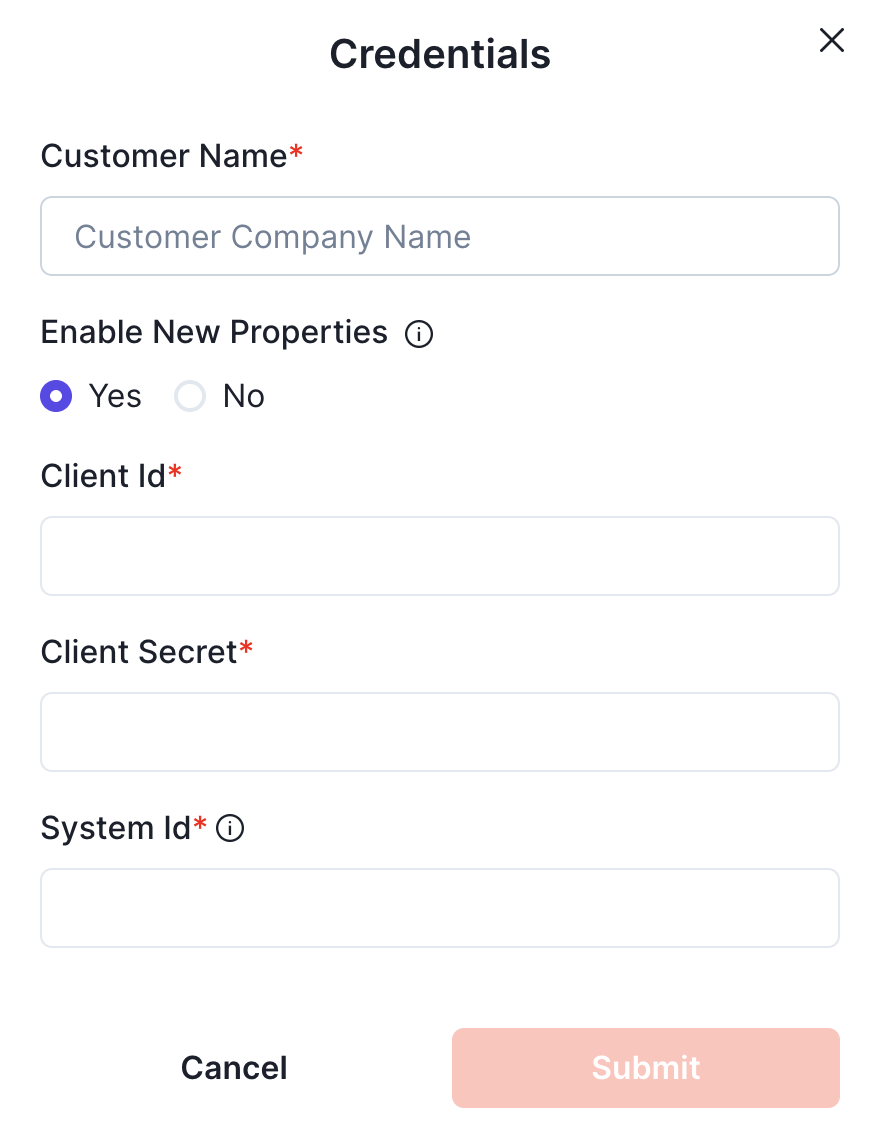Click into the Client Id text box
Viewport: 882px width, 1138px height.
click(x=440, y=556)
